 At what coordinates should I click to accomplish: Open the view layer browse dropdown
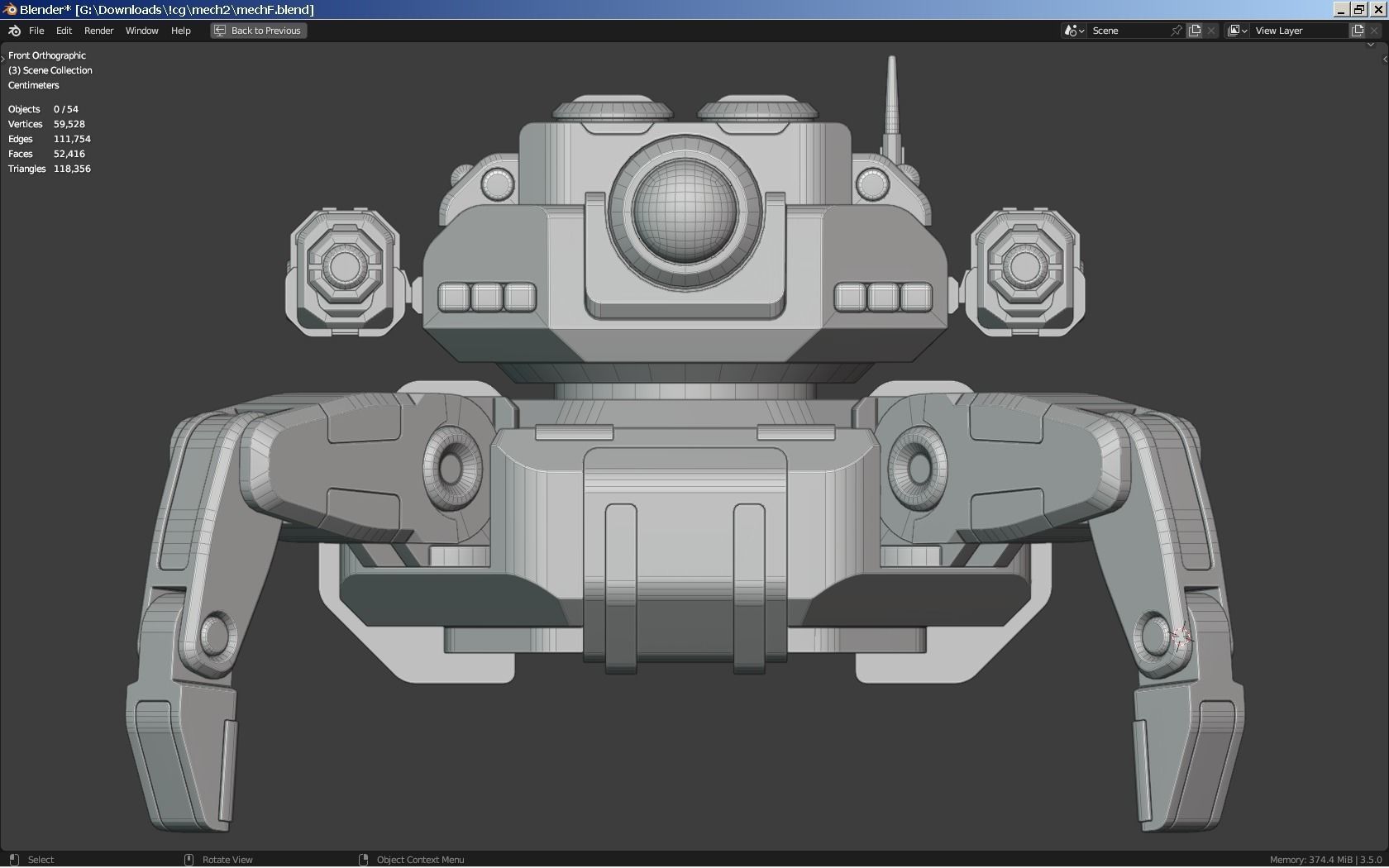click(1237, 31)
